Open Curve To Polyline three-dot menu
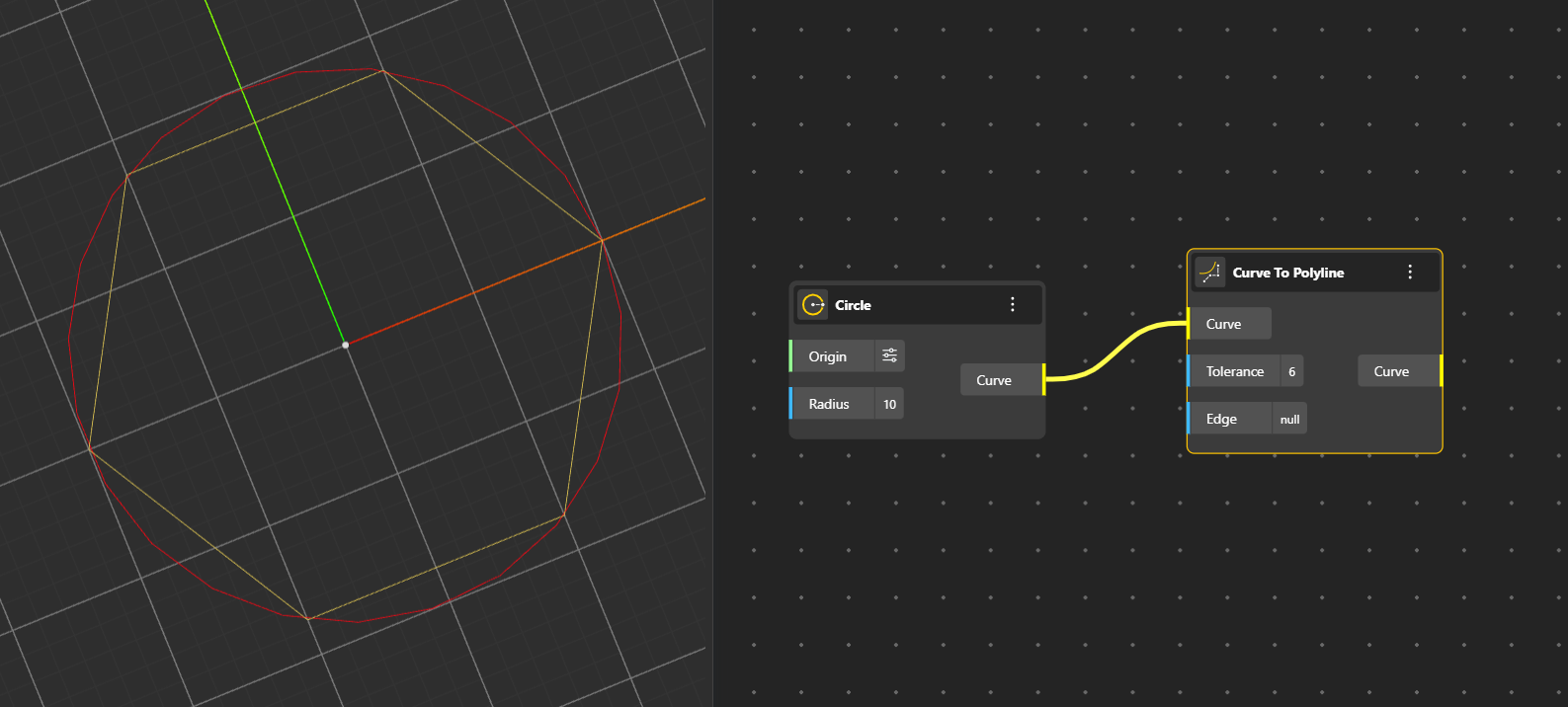Image resolution: width=1568 pixels, height=707 pixels. coord(1410,272)
